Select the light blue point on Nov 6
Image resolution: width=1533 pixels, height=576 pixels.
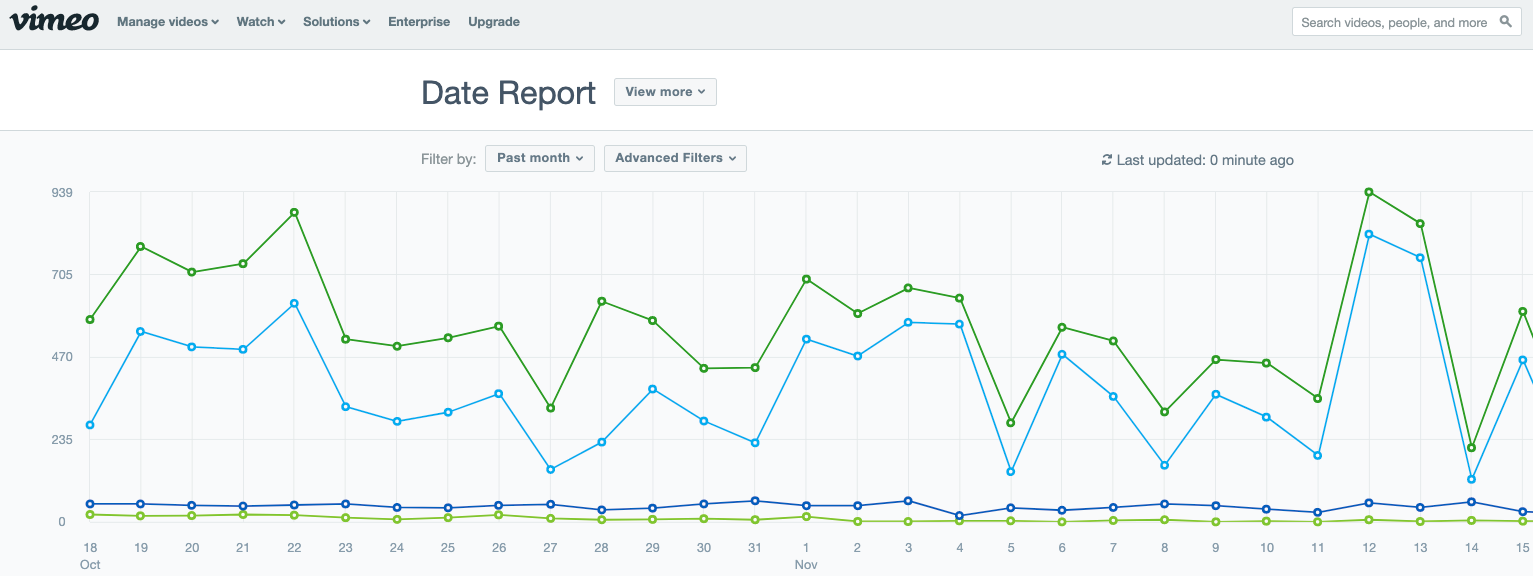[x=1062, y=354]
